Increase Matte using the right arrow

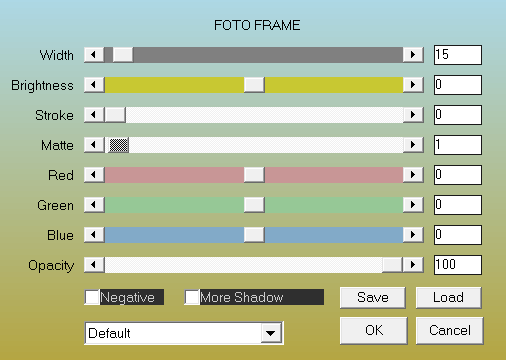click(x=413, y=145)
